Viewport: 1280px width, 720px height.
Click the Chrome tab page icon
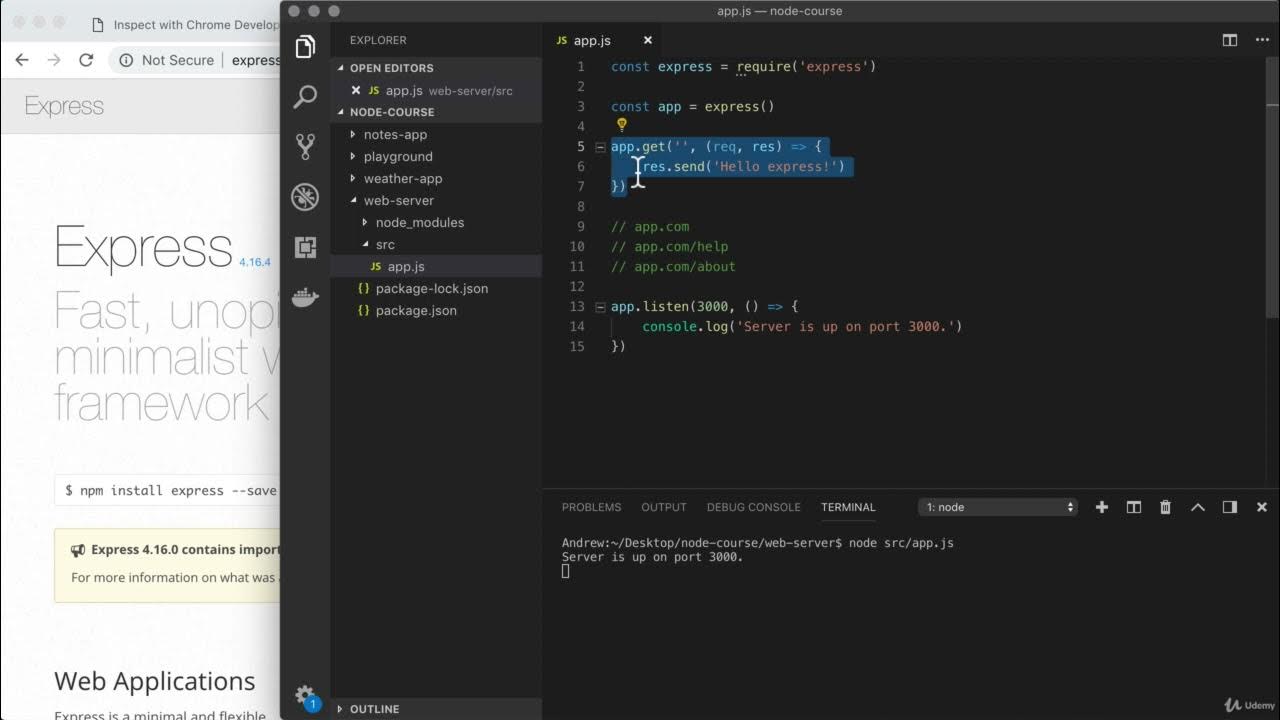coord(97,25)
